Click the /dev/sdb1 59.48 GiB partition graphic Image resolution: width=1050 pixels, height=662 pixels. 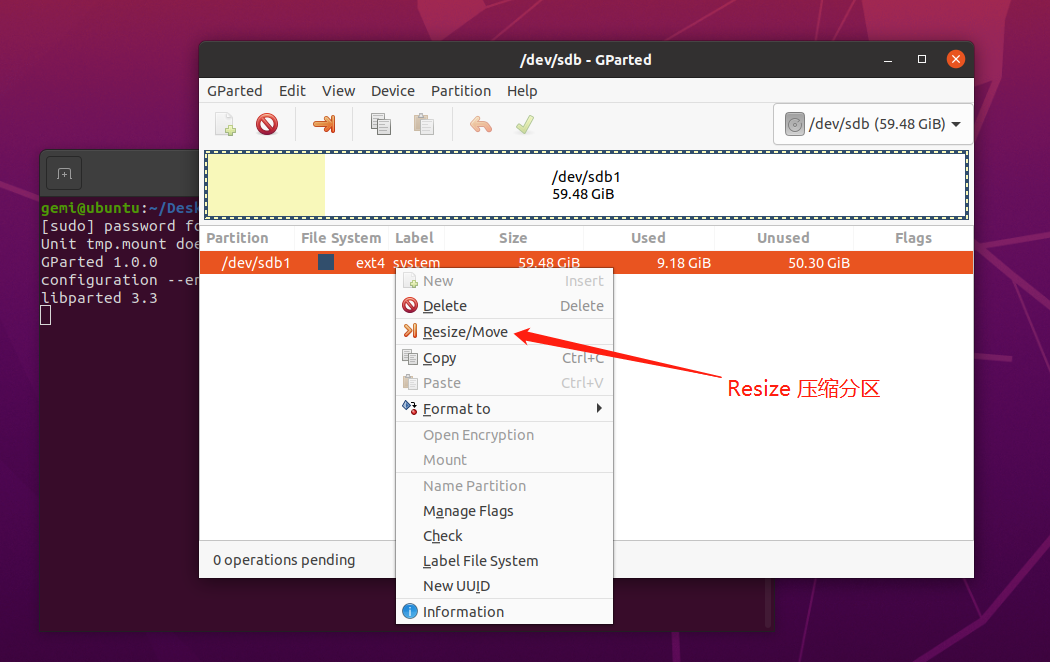point(586,185)
